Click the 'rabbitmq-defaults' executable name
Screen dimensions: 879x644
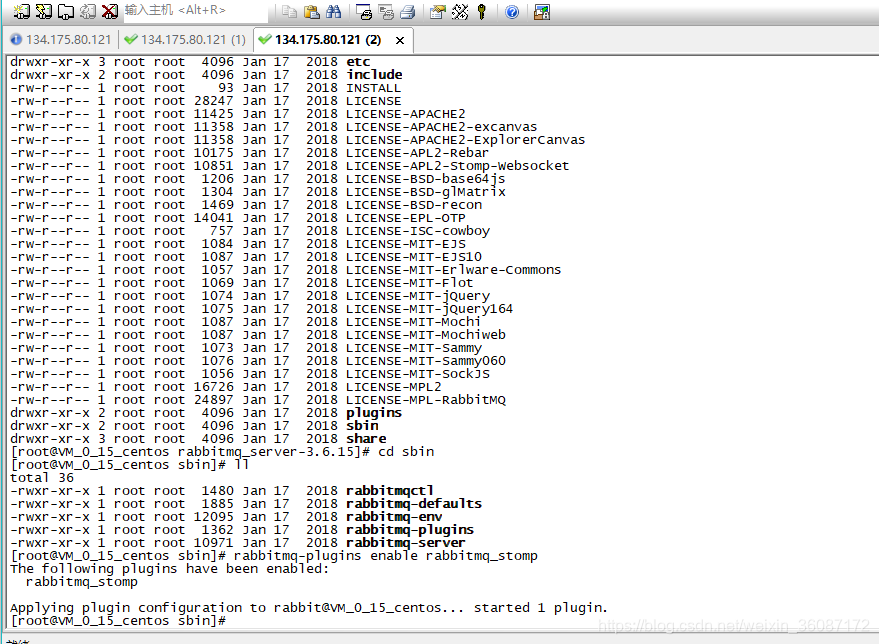pyautogui.click(x=414, y=503)
